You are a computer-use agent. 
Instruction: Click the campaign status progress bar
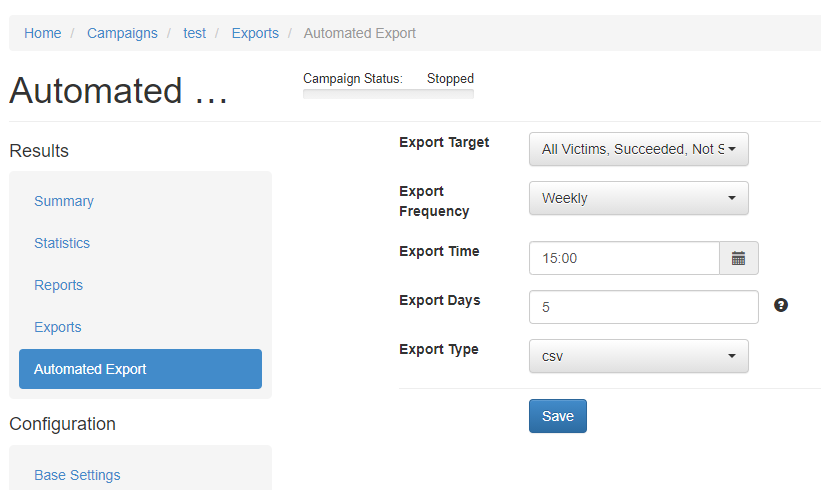pos(389,94)
